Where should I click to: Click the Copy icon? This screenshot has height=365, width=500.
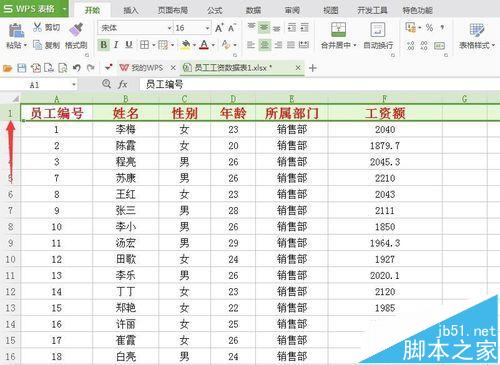(x=37, y=45)
